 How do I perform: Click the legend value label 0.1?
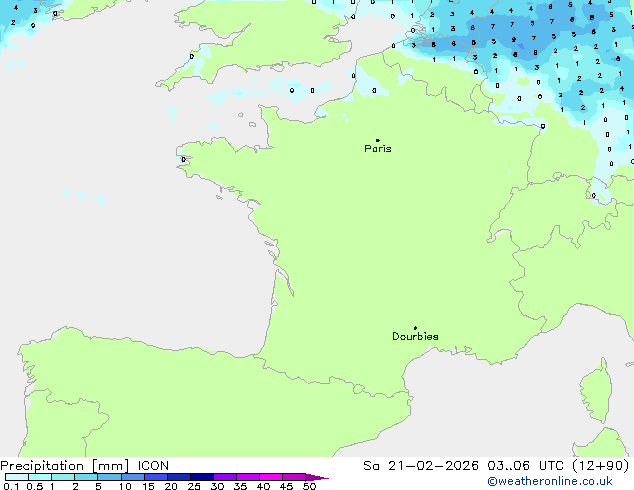[x=11, y=486]
